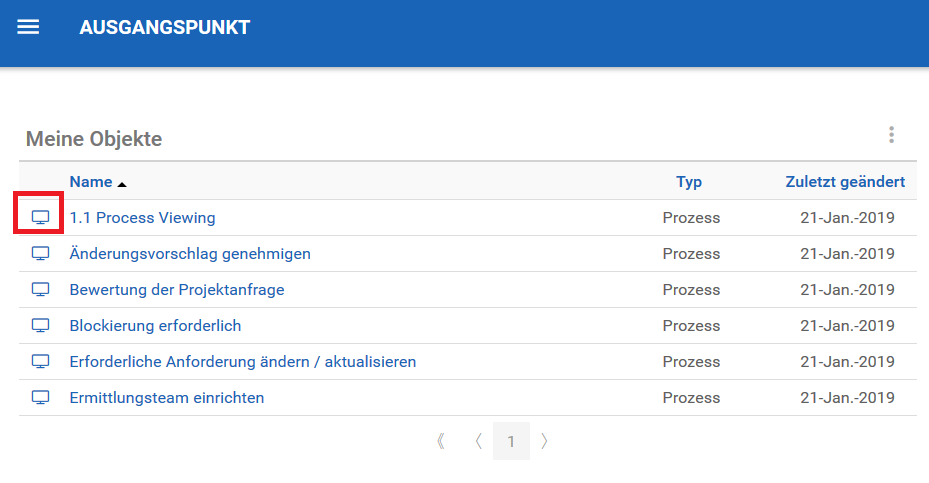Click monitor icon beside Erforderliche Anforderung ändern
This screenshot has width=929, height=483.
[x=40, y=361]
